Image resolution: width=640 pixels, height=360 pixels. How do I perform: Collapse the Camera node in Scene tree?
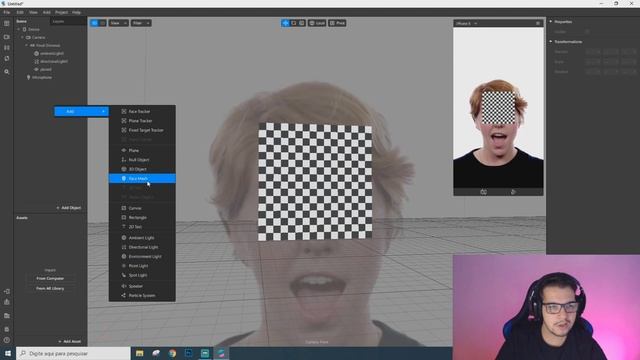coord(22,37)
